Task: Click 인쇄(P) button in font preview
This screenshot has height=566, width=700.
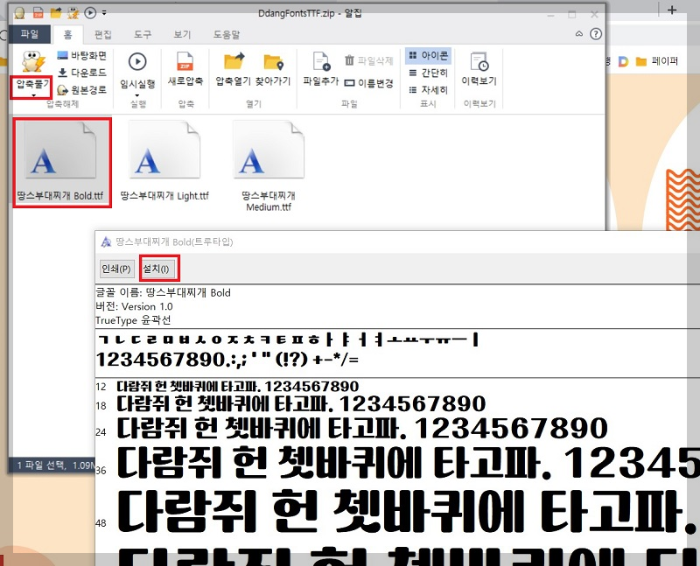Action: [116, 269]
